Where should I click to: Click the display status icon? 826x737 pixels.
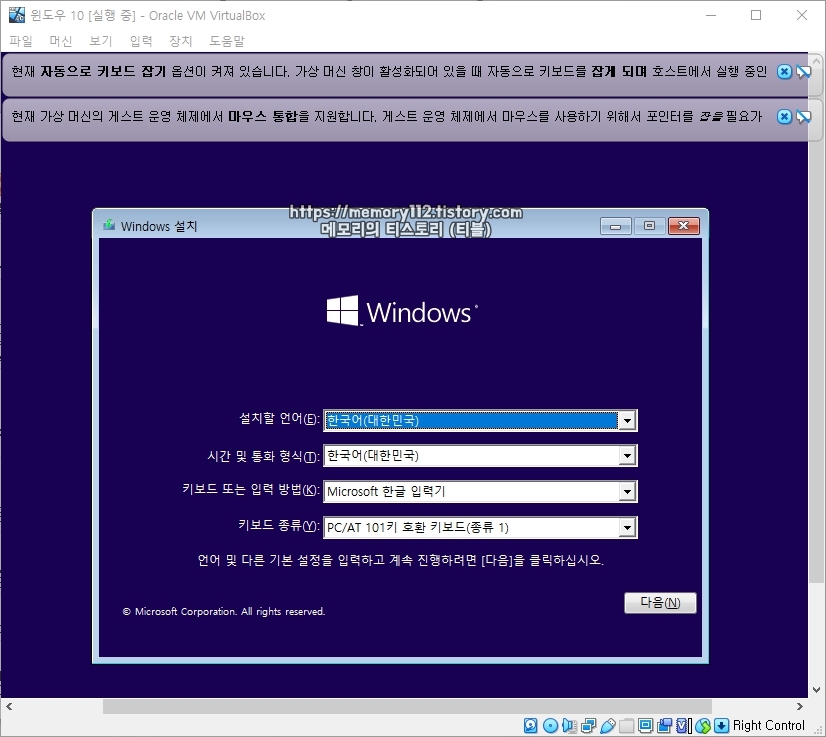point(645,725)
